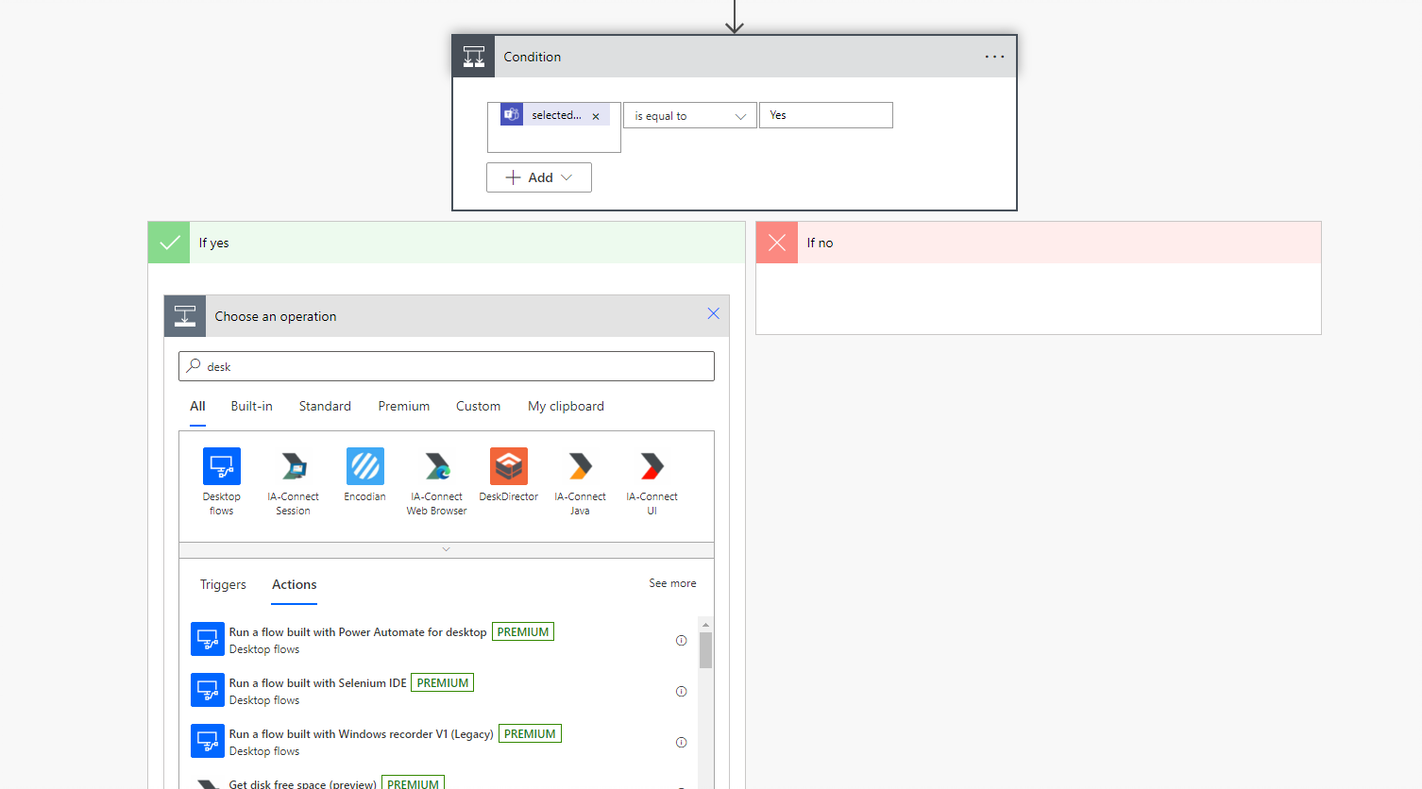Click the If no branch header
1422x789 pixels.
1038,242
